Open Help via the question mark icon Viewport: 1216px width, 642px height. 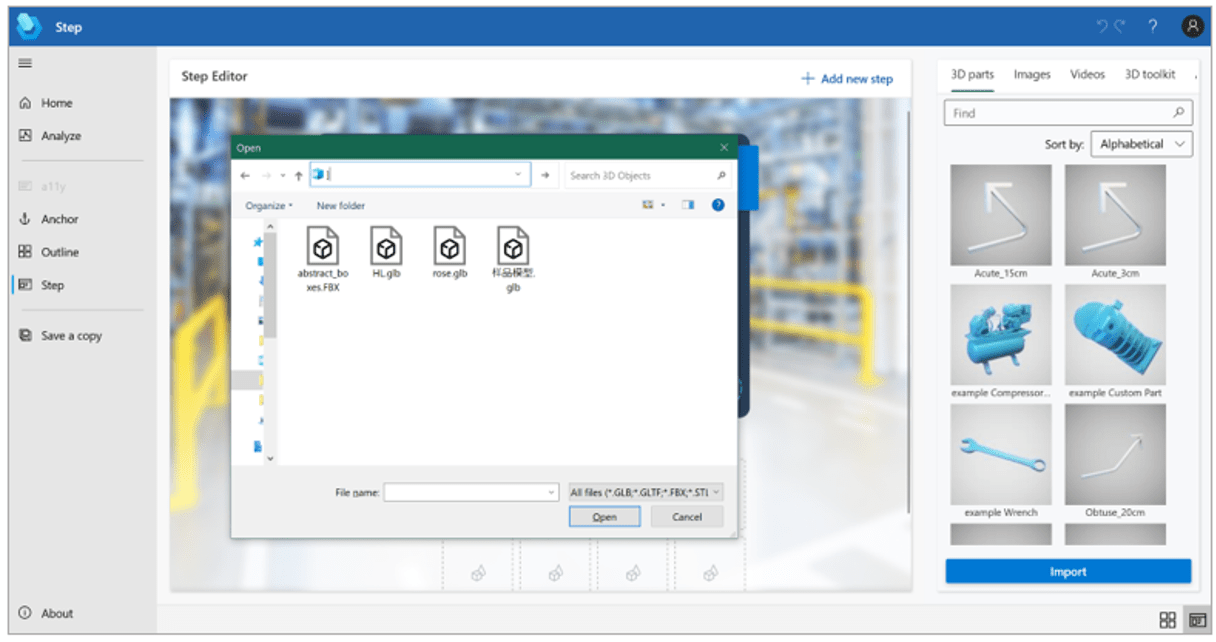click(1151, 26)
